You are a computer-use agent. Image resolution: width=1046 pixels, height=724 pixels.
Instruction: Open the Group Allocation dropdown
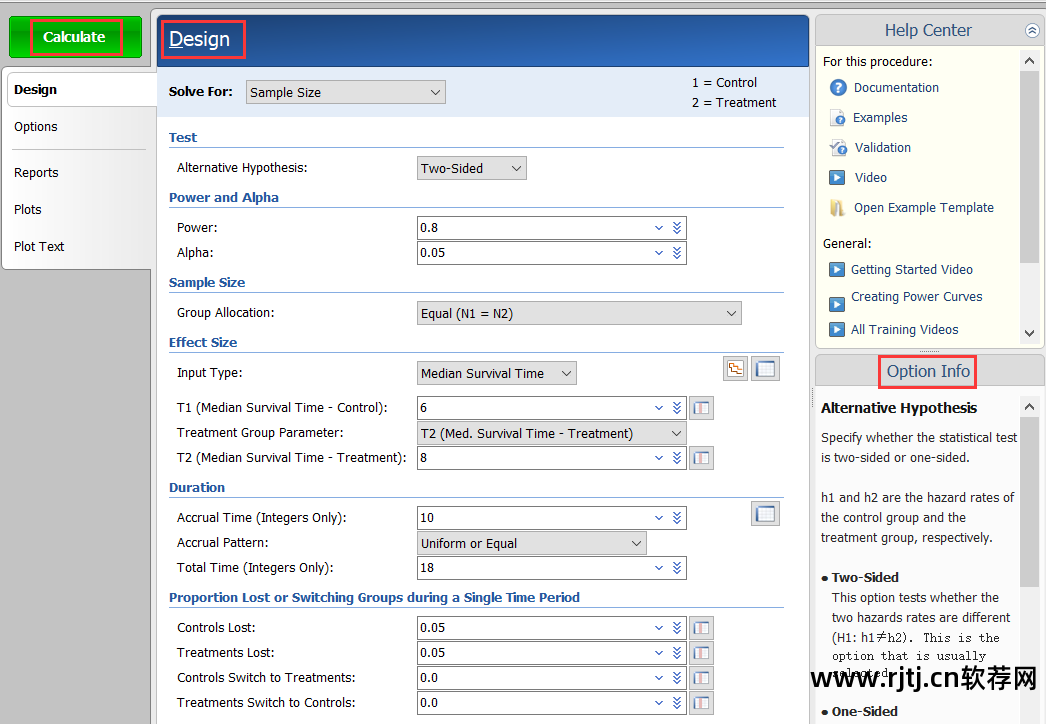click(x=579, y=314)
